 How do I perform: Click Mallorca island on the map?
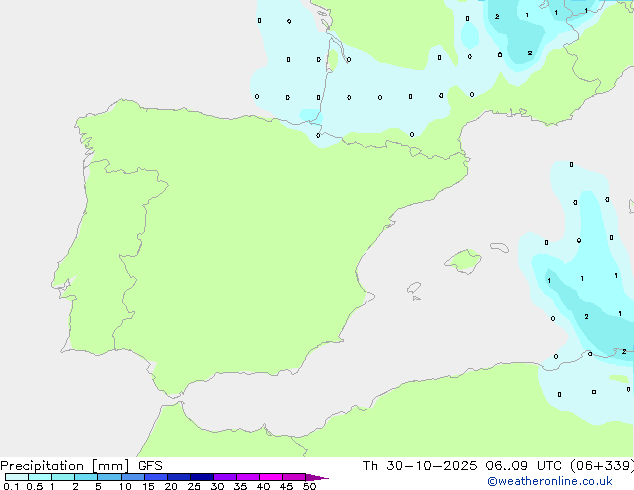click(x=463, y=262)
